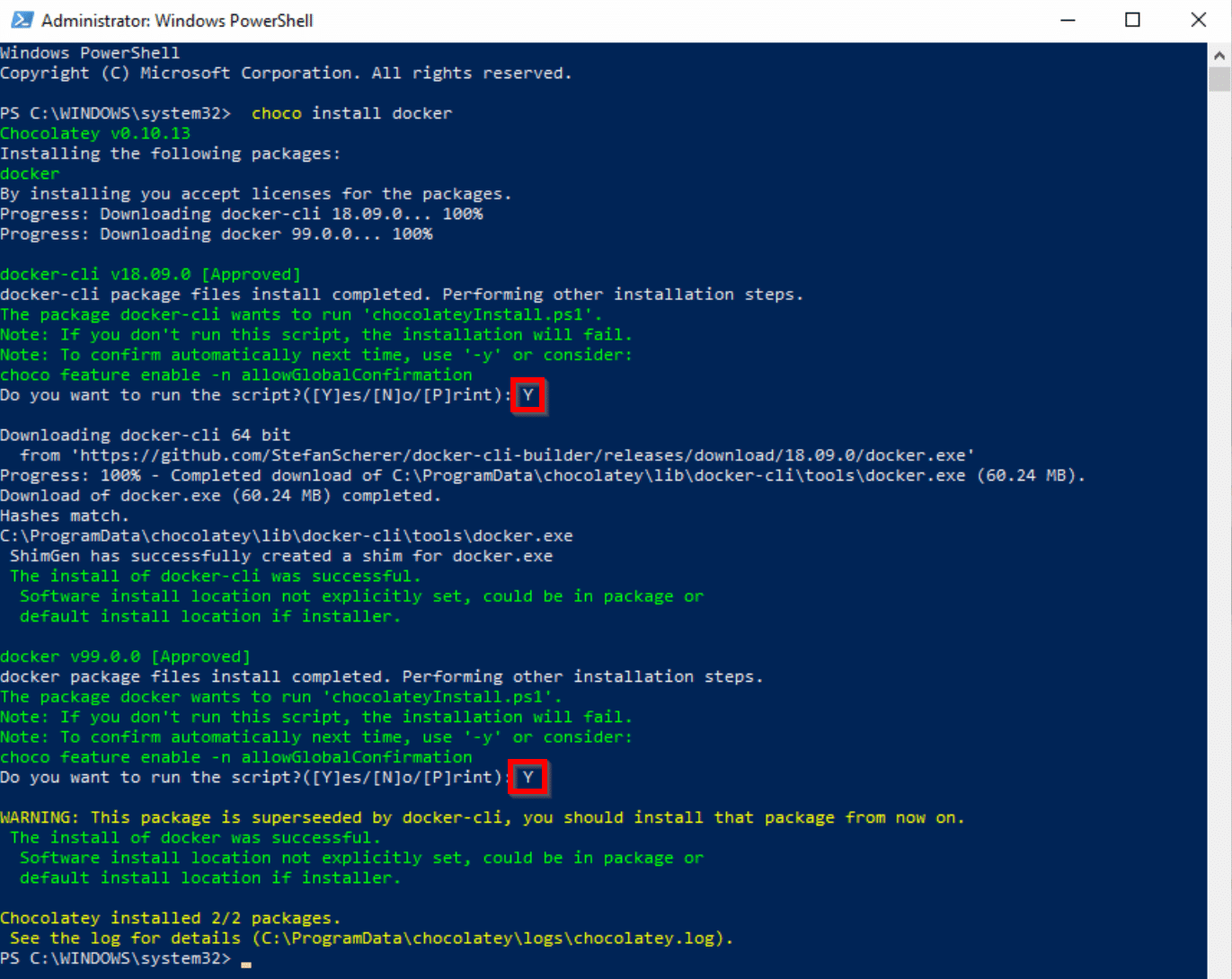Click the docker v99.0.0 Approved line
Screen dimensions: 1232x979
point(125,656)
